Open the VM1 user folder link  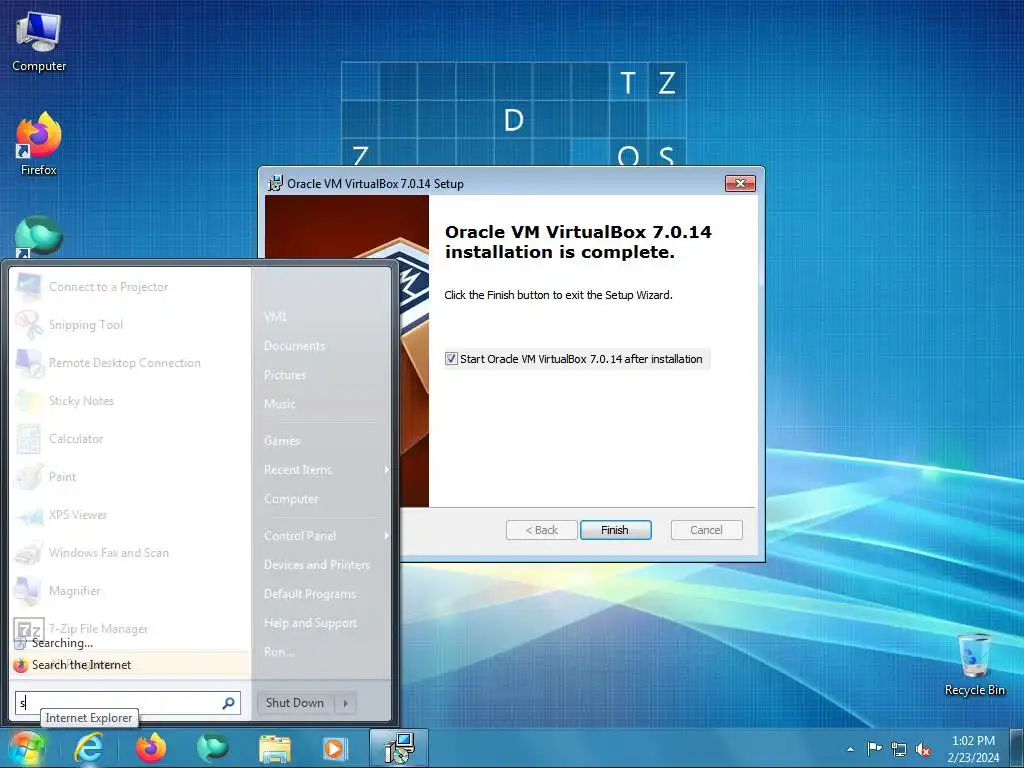pyautogui.click(x=275, y=316)
